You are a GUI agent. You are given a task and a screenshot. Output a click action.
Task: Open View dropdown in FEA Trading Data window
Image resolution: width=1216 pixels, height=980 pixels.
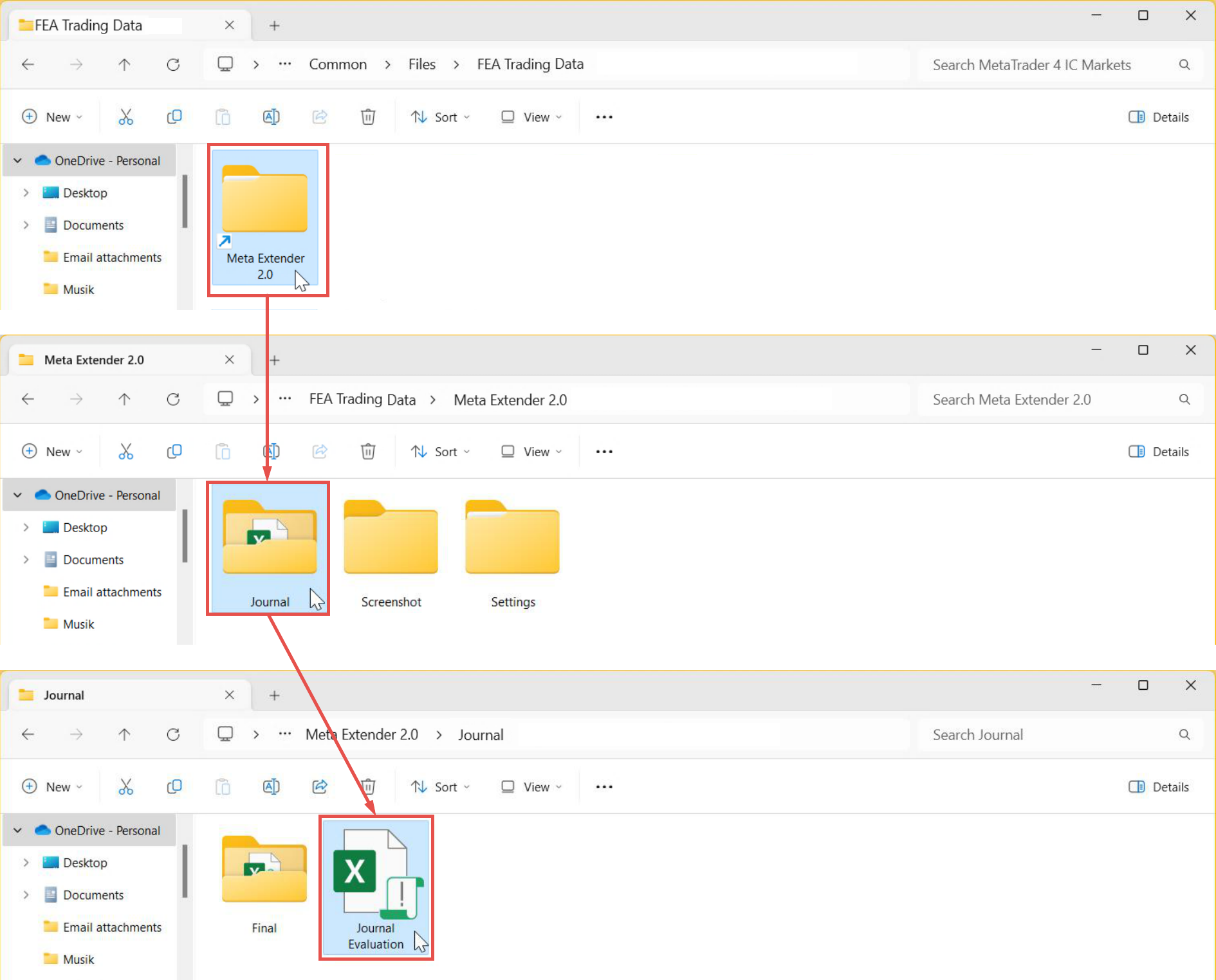pyautogui.click(x=531, y=116)
